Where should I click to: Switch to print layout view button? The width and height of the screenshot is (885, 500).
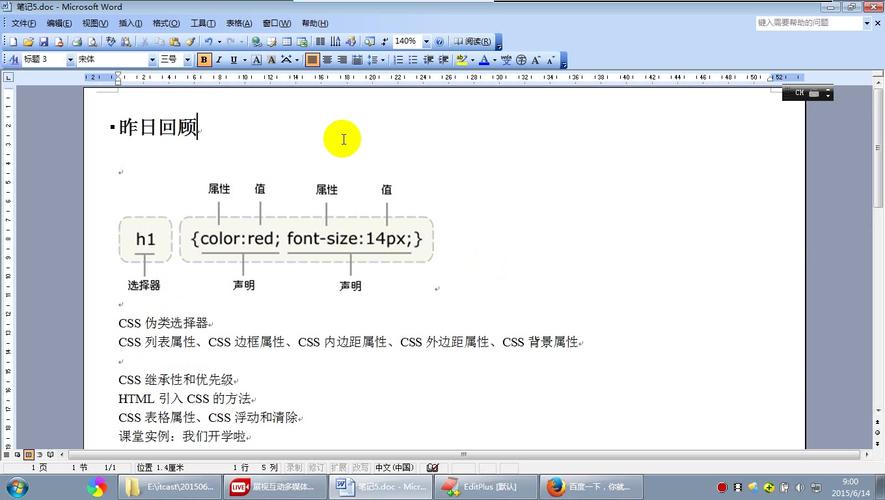29,454
